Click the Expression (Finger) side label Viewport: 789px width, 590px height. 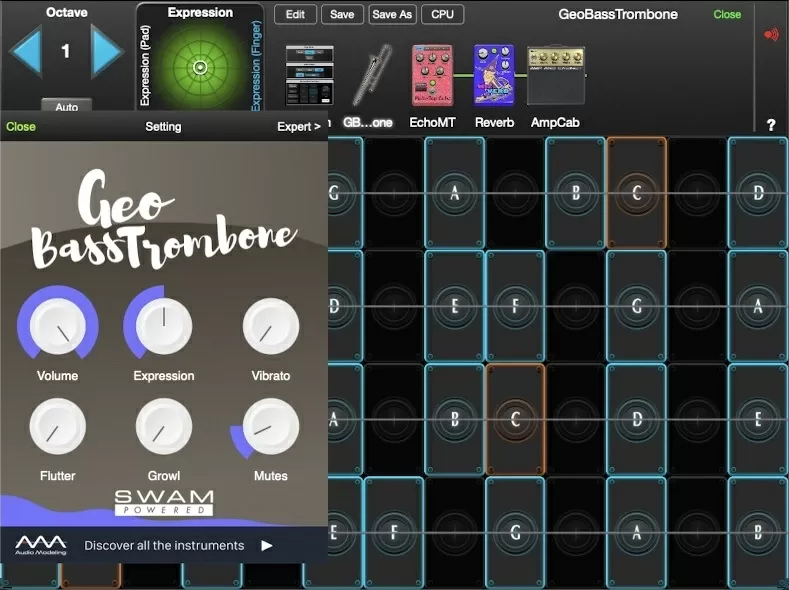[256, 66]
